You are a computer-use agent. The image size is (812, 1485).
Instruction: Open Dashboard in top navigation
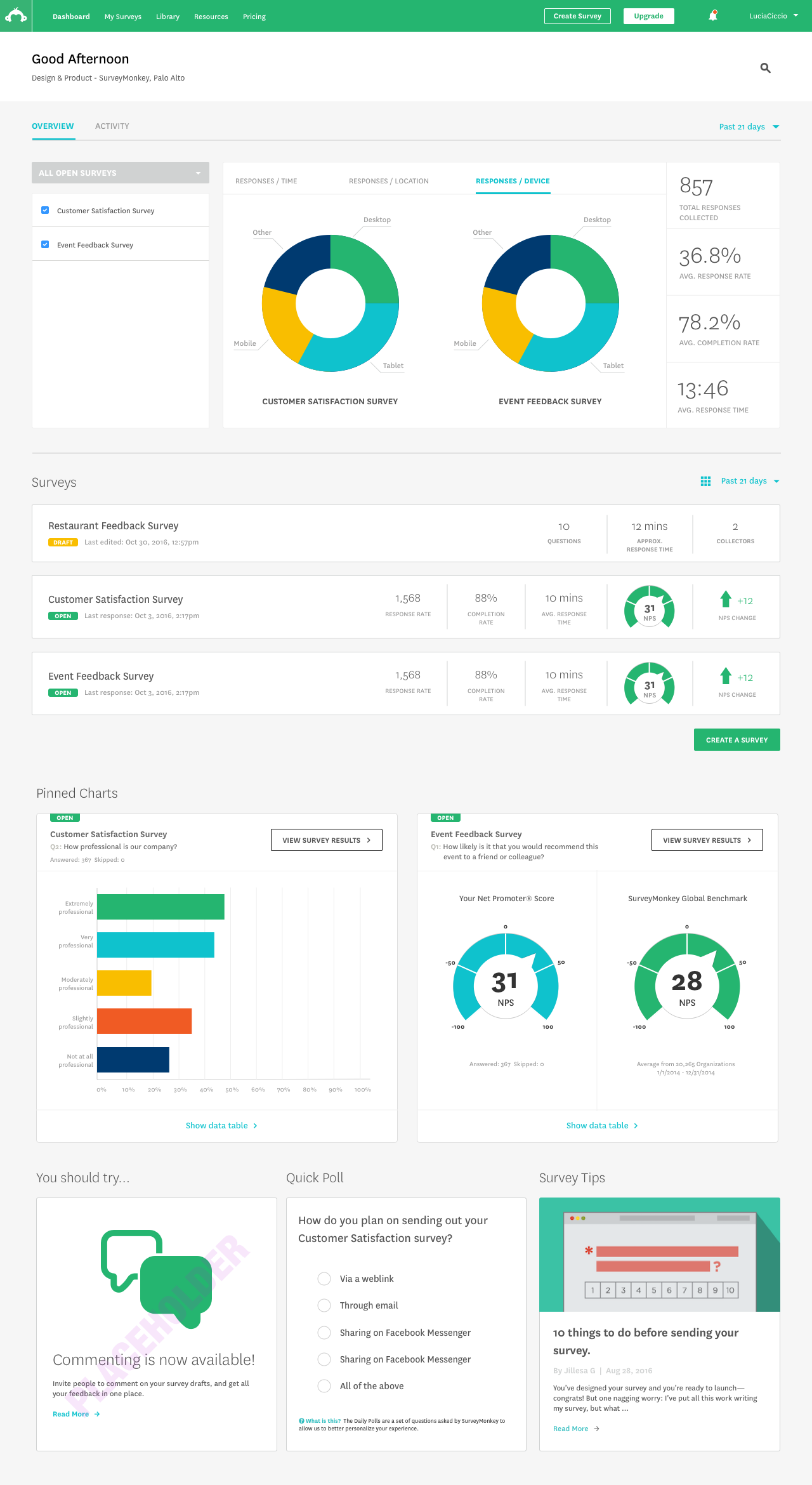click(71, 16)
